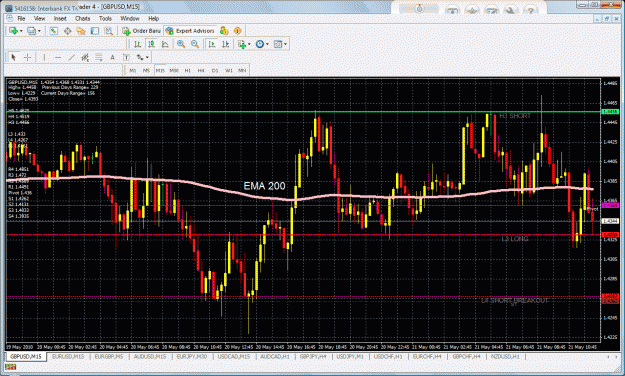Toggle the Terminal panel icon
625x376 pixels.
pyautogui.click(x=94, y=31)
